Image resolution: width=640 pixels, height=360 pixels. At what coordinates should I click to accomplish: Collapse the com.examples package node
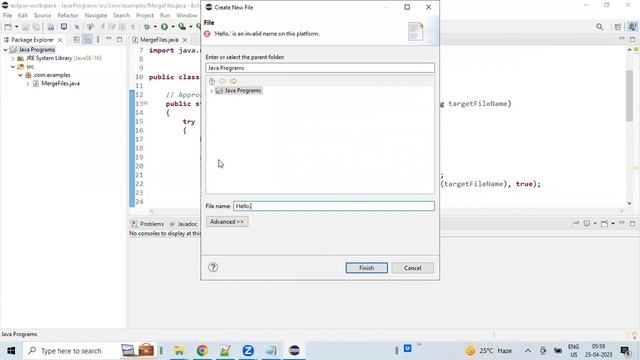(x=20, y=75)
